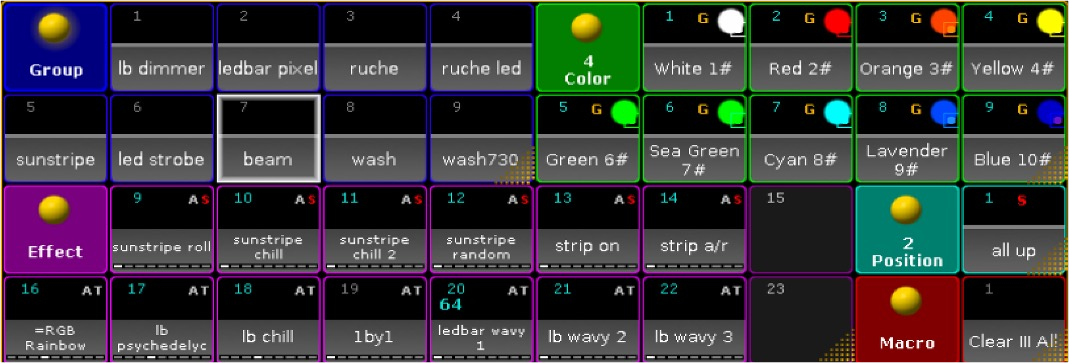
Task: Start the '1by1' effect
Action: click(374, 319)
